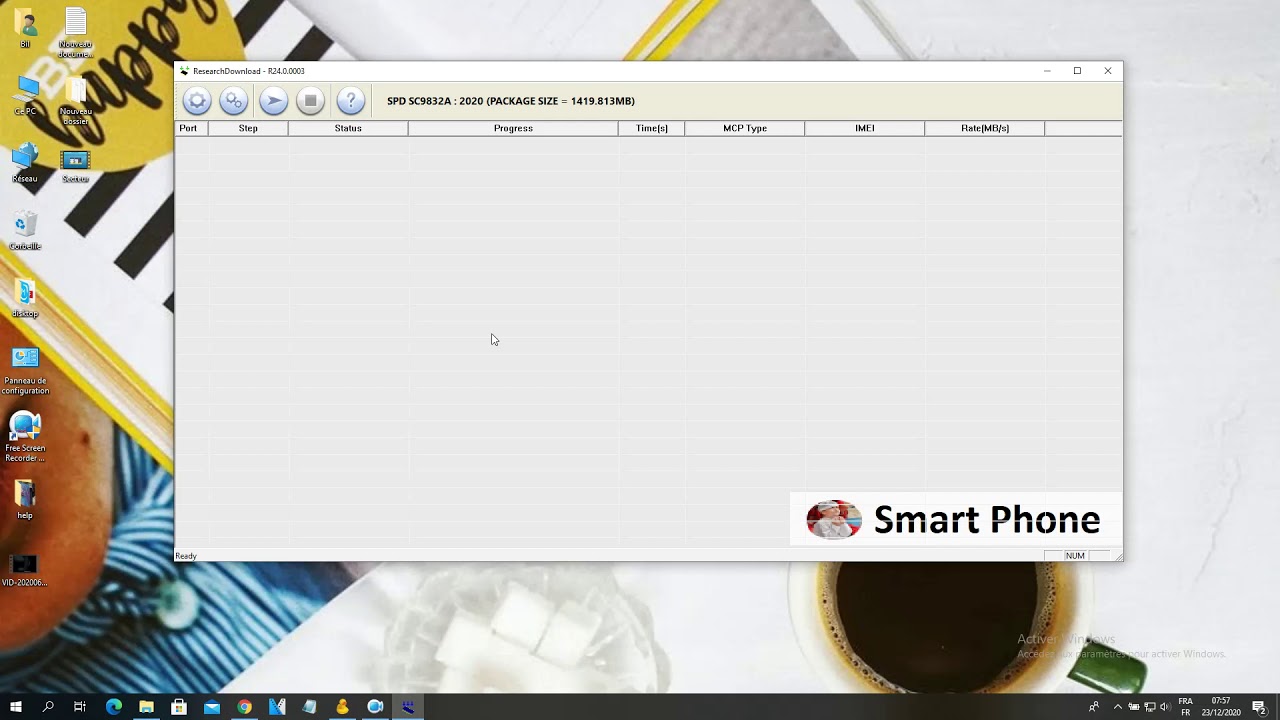
Task: Open the volume speaker tray icon
Action: 1165,707
